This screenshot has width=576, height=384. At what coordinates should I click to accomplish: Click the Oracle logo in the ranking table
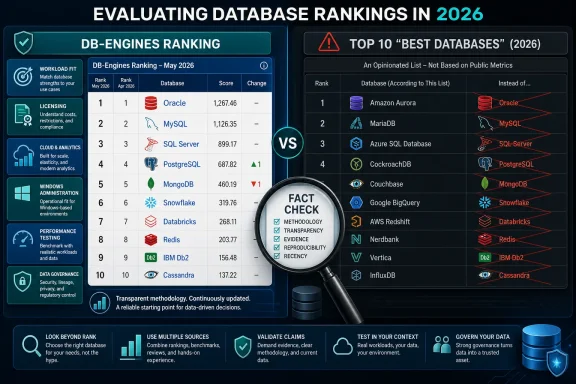tap(151, 103)
